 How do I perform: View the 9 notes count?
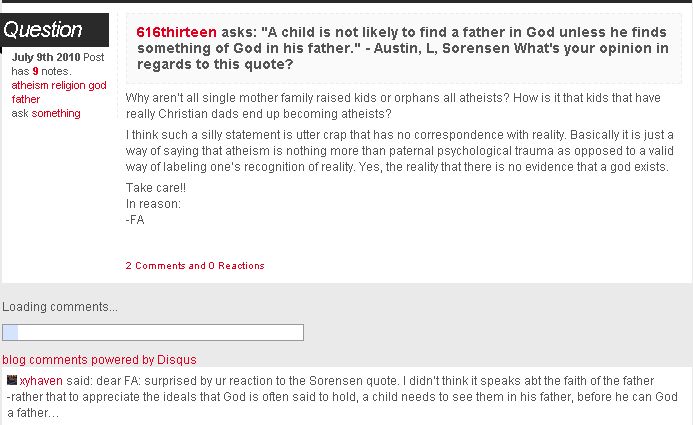click(36, 71)
